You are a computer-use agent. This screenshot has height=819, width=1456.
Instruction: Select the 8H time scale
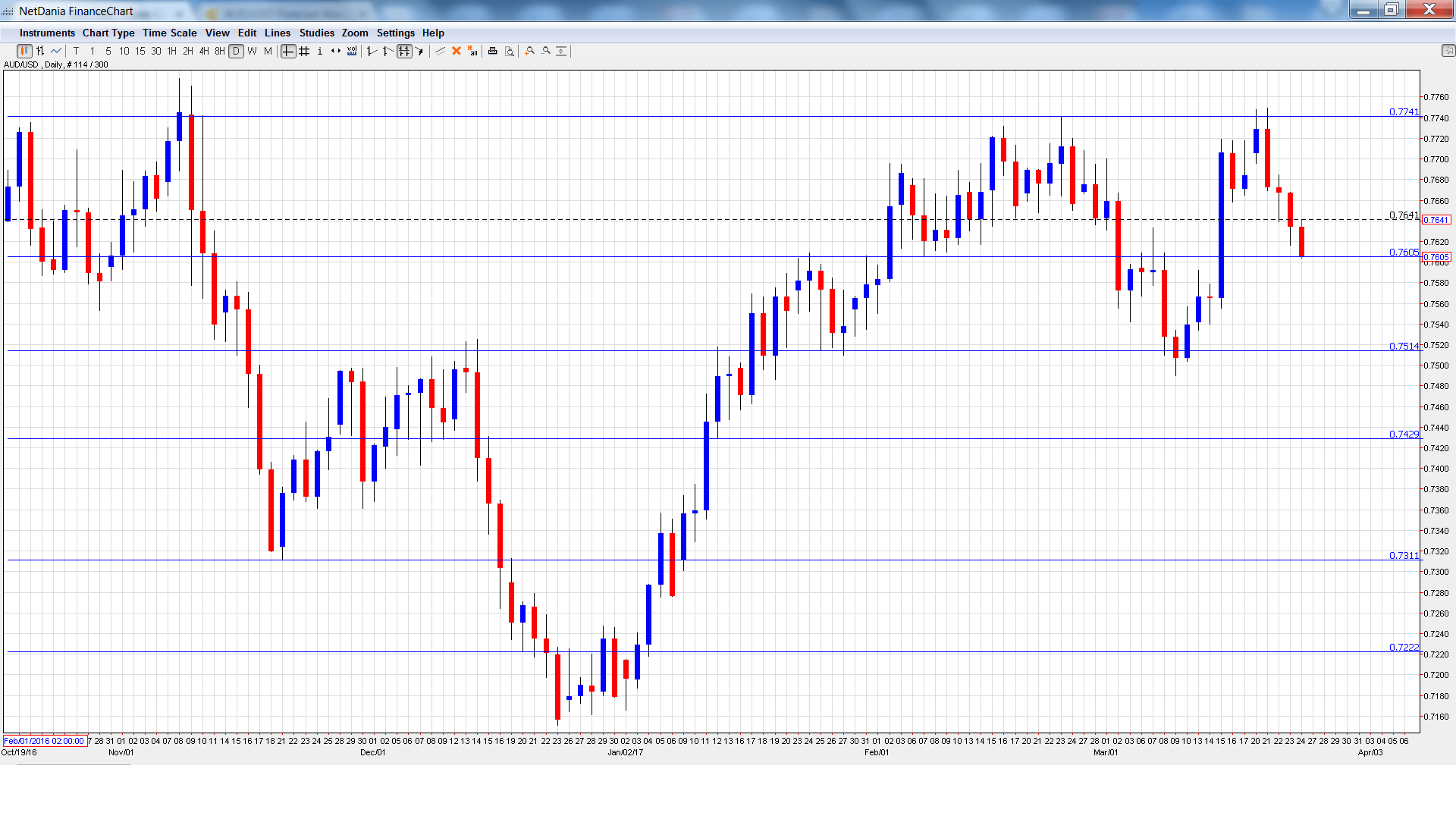click(x=220, y=52)
